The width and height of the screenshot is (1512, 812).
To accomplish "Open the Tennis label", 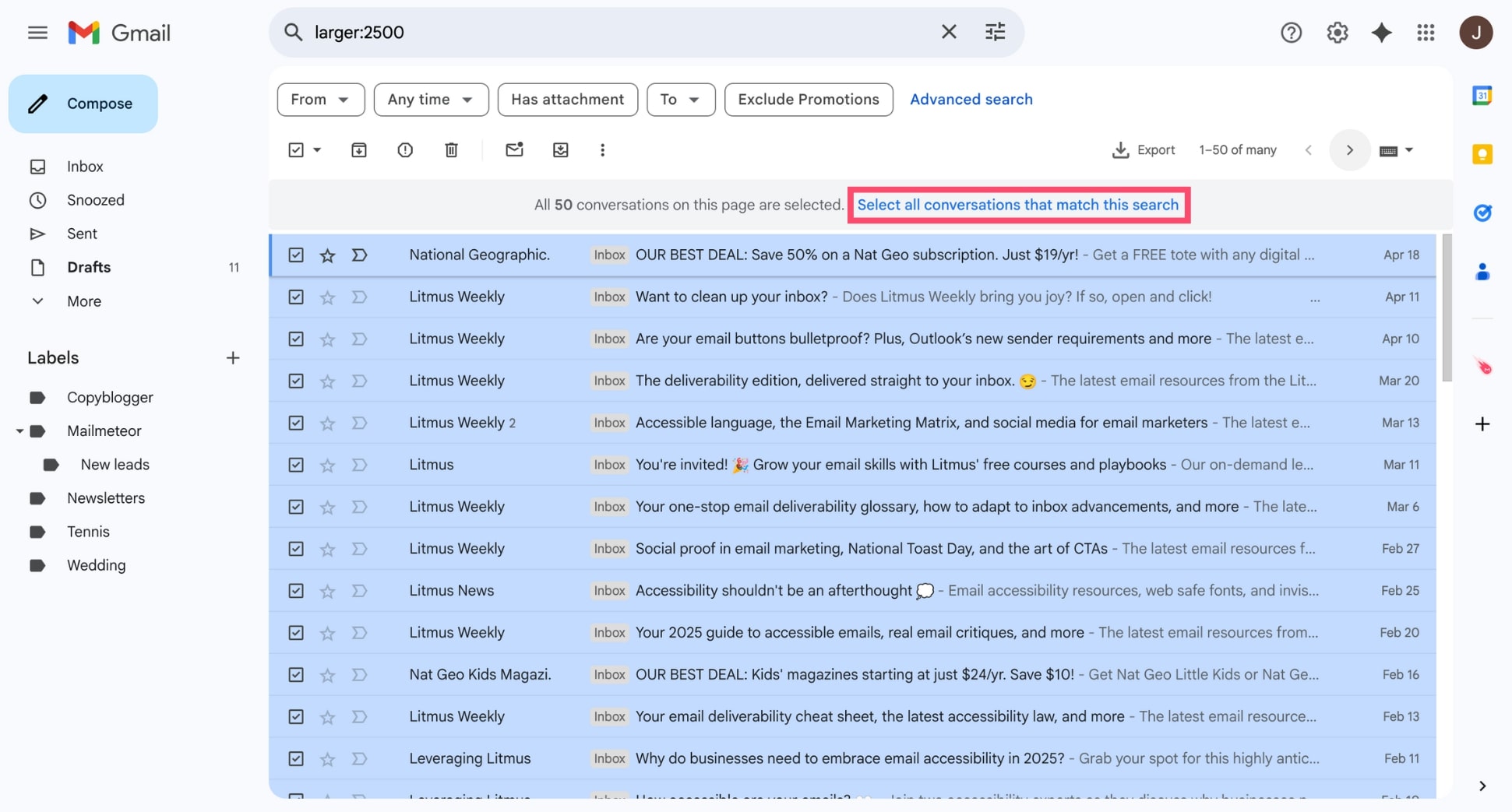I will tap(88, 532).
